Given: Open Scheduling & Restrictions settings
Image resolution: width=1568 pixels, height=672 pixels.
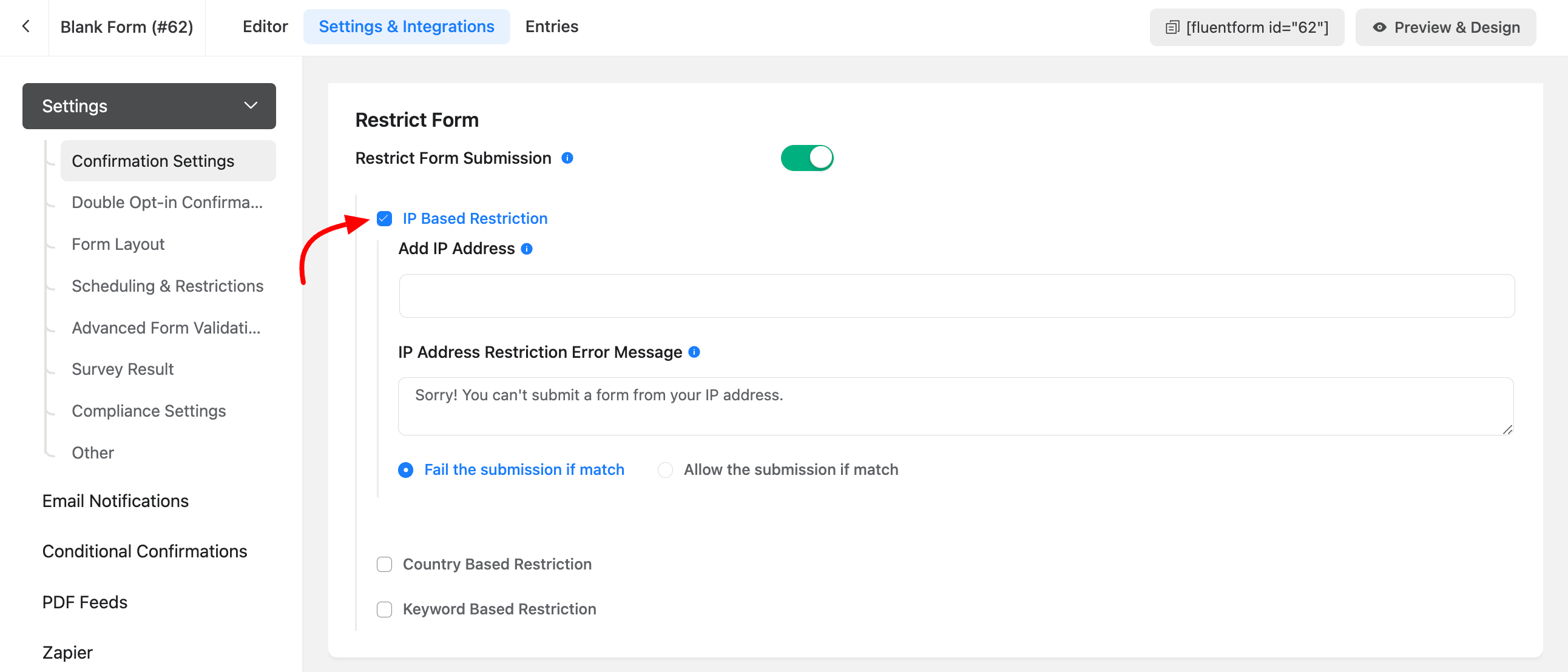Looking at the screenshot, I should [x=167, y=286].
